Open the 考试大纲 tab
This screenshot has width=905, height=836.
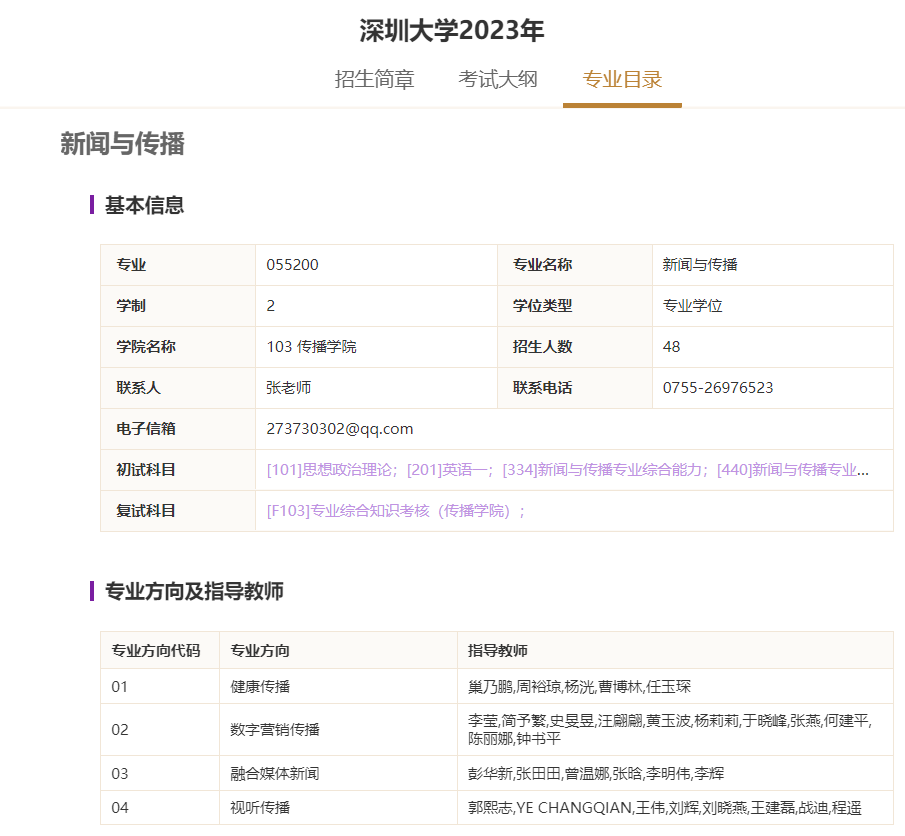pyautogui.click(x=498, y=79)
